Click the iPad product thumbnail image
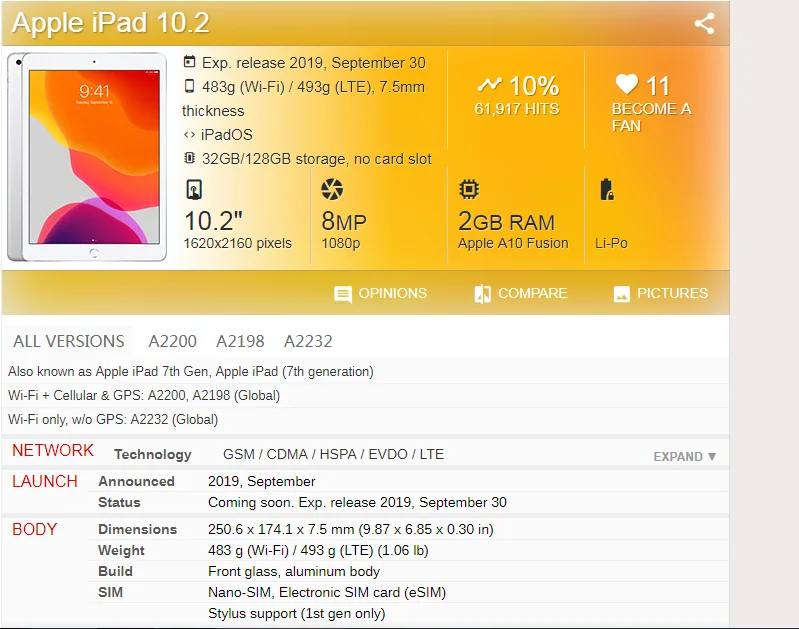Screen dimensions: 799x629 click(x=87, y=156)
